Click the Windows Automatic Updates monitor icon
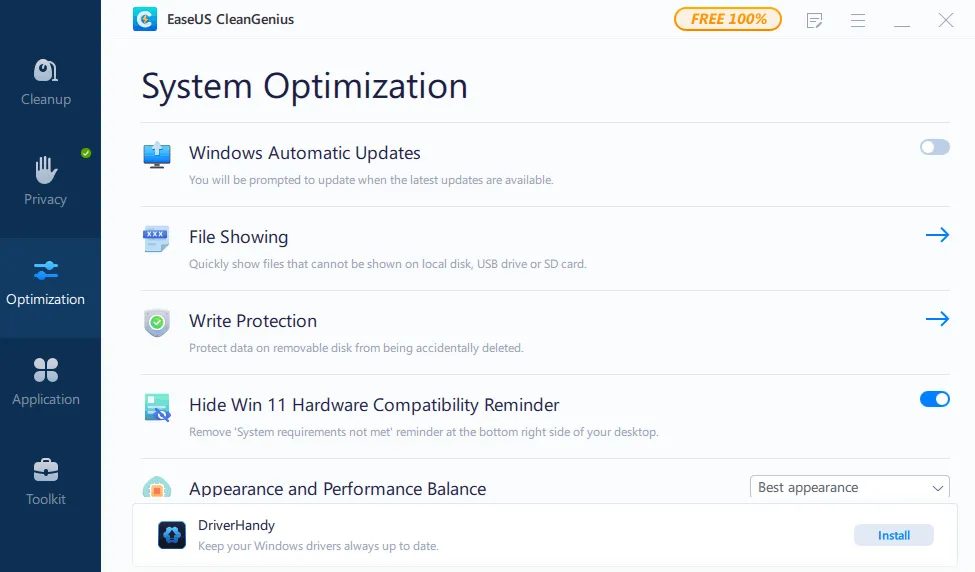The image size is (975, 572). [x=157, y=155]
